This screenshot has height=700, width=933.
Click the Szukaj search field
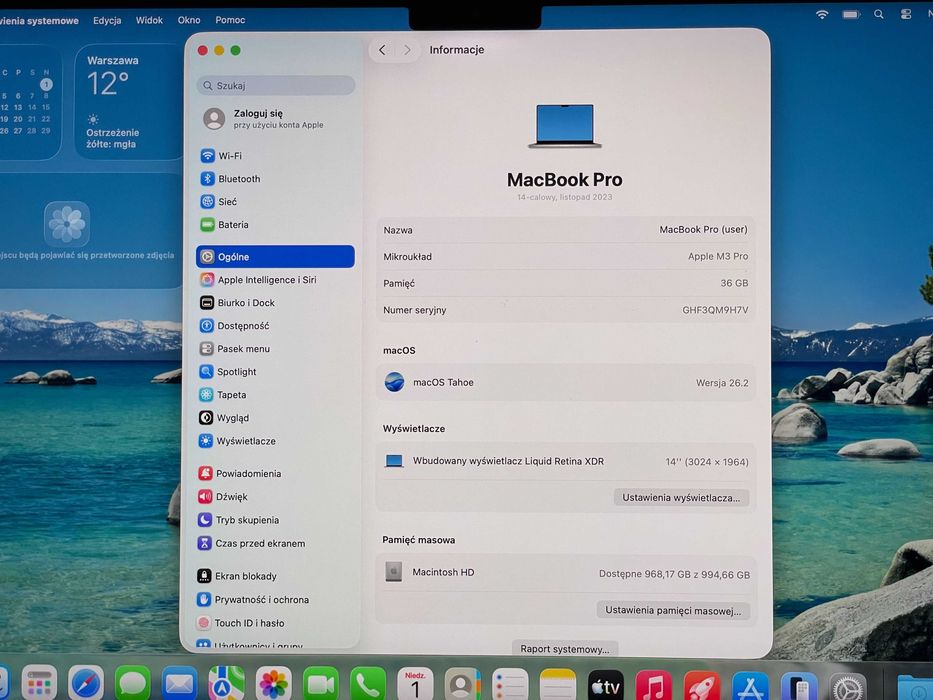276,85
